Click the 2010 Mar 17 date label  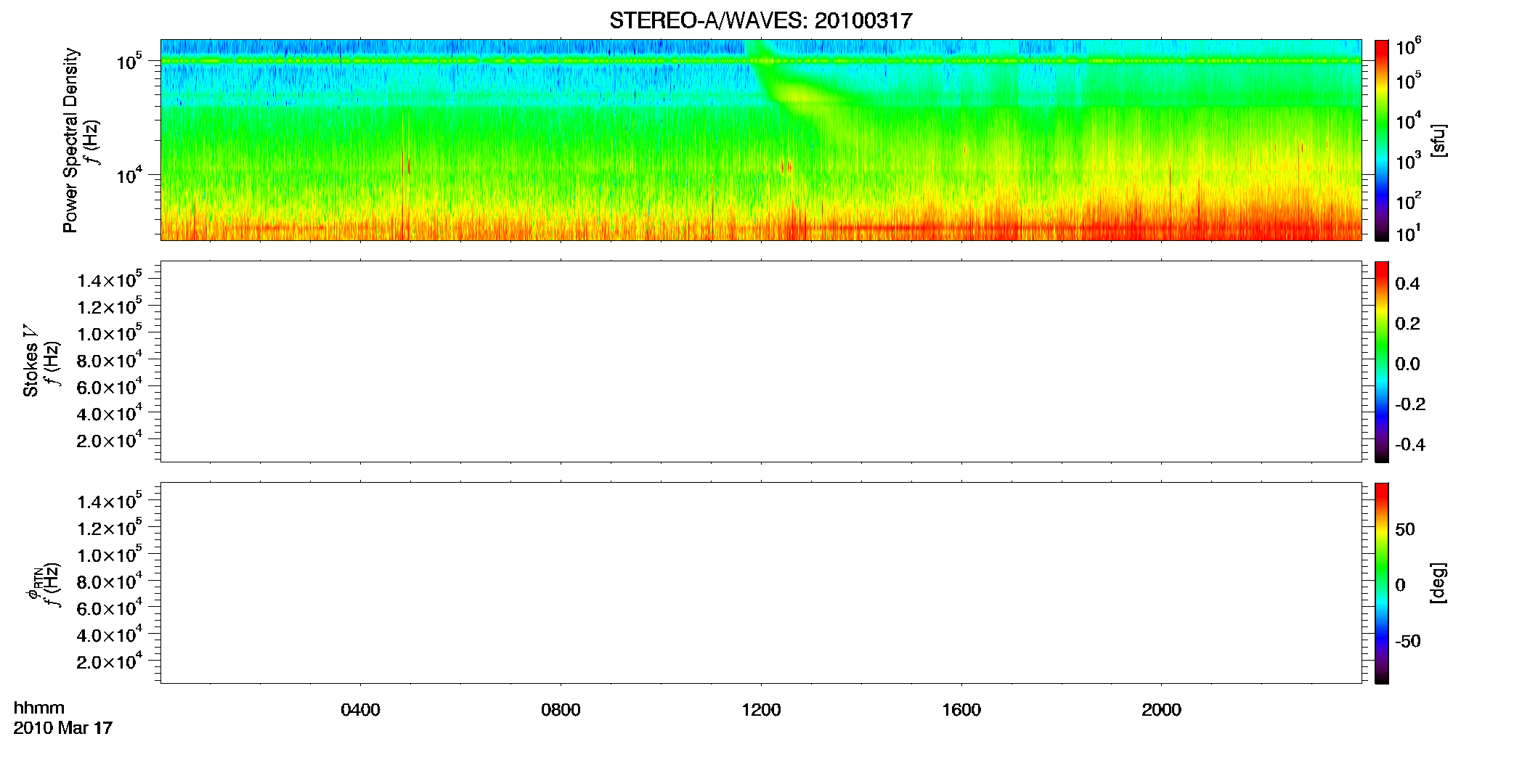point(63,728)
